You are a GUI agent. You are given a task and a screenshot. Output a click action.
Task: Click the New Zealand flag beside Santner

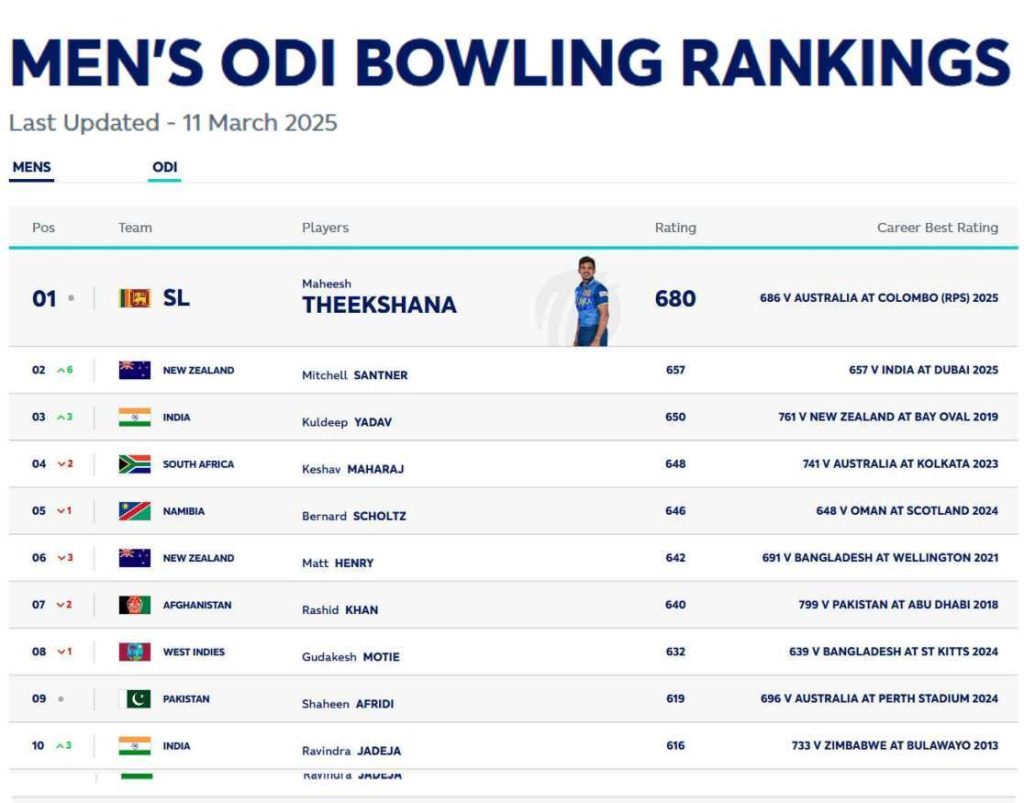click(x=134, y=370)
